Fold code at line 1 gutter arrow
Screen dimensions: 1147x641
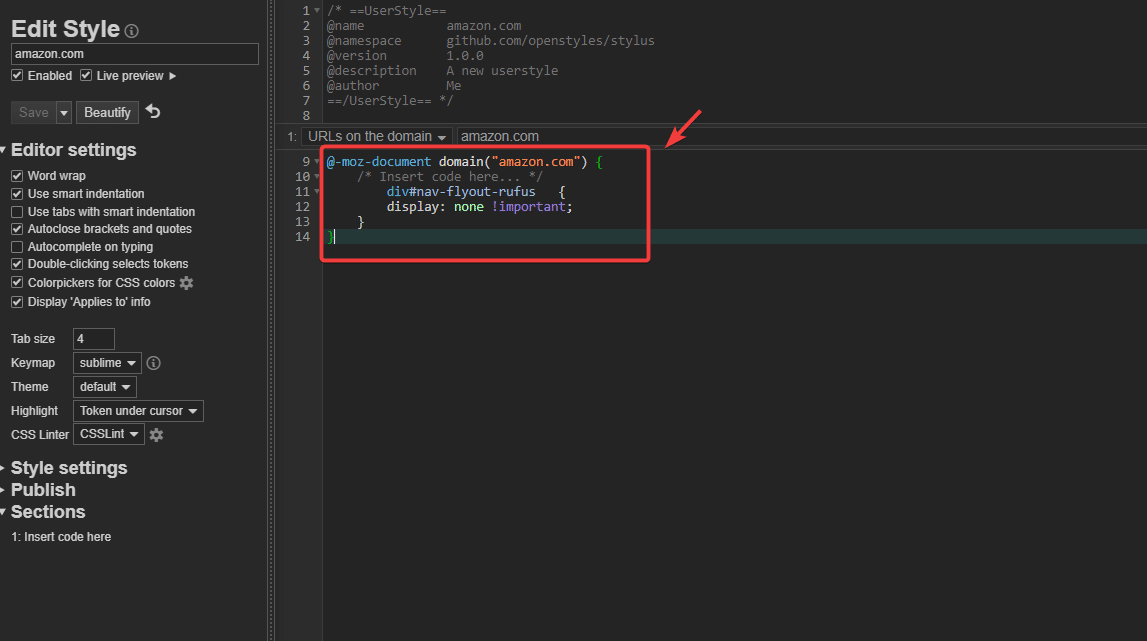[317, 10]
